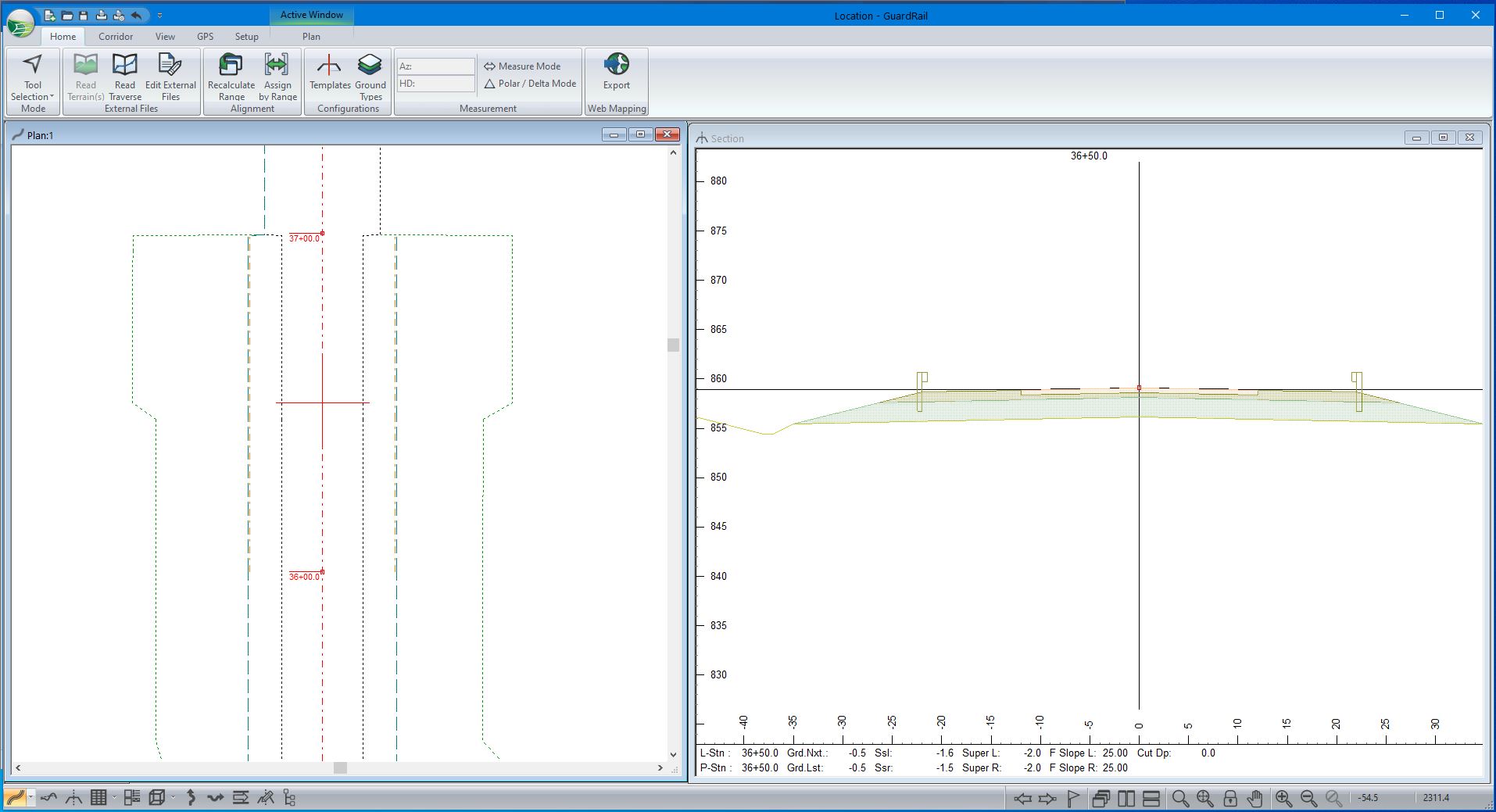Create a new file from quick access toolbar
1496x812 pixels.
coord(49,15)
